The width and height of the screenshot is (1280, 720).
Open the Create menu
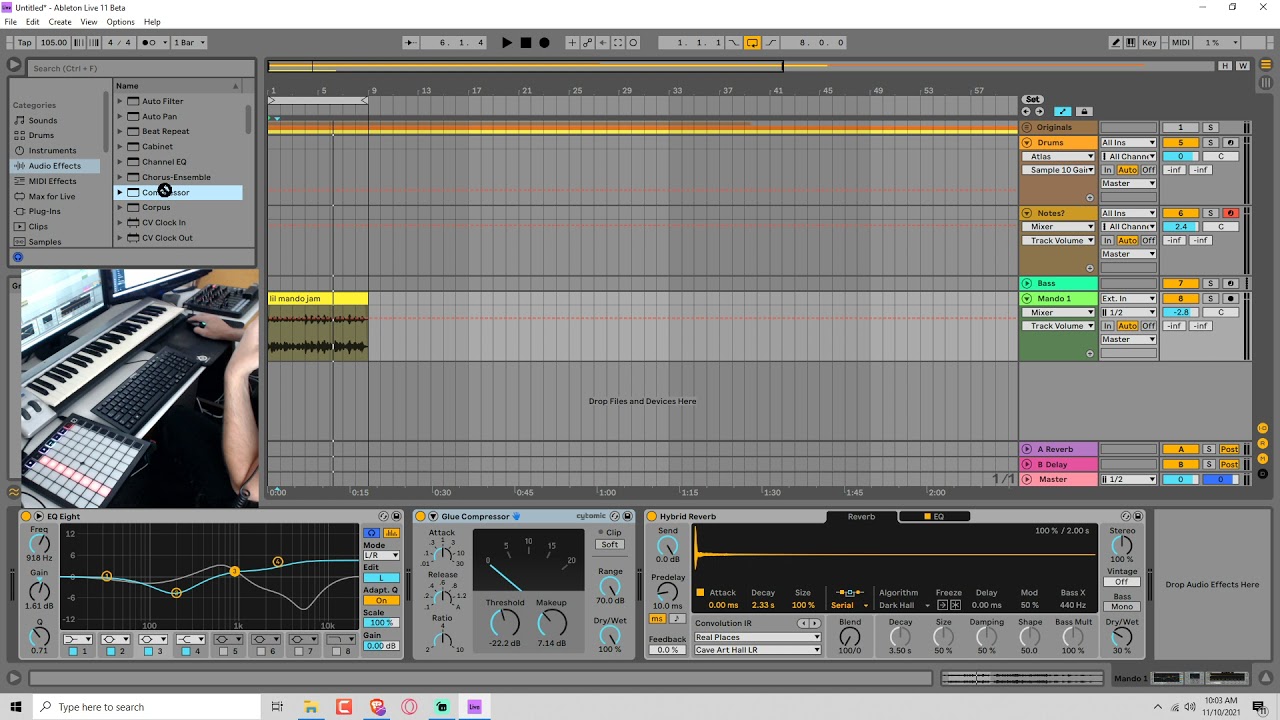[60, 22]
